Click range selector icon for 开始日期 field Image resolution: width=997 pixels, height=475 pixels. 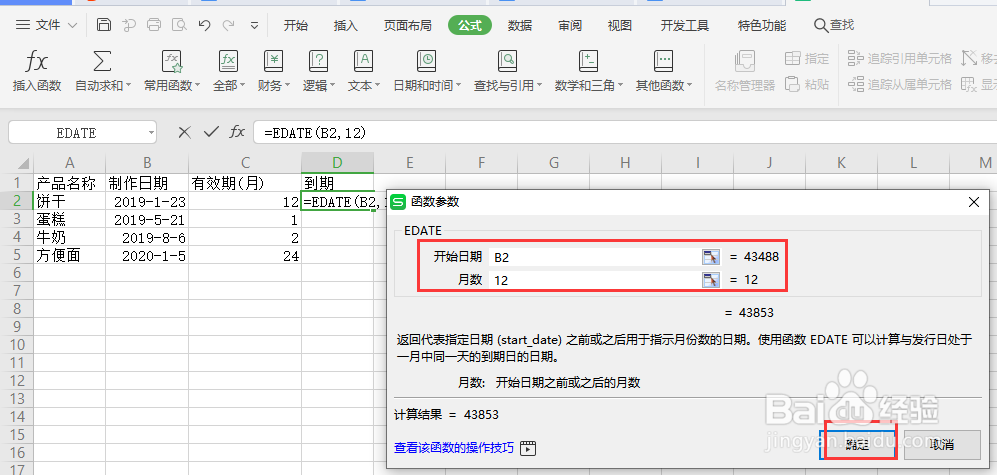click(x=711, y=257)
